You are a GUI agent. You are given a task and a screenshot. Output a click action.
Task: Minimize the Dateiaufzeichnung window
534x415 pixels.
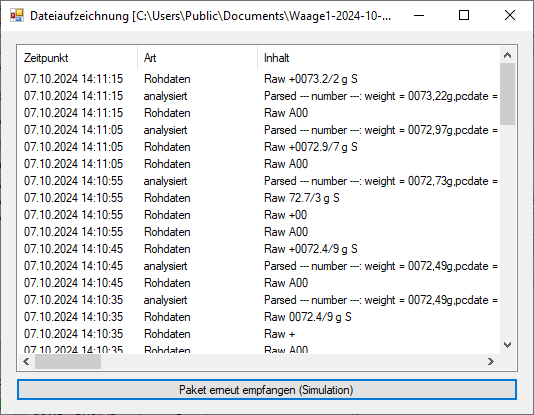(419, 16)
